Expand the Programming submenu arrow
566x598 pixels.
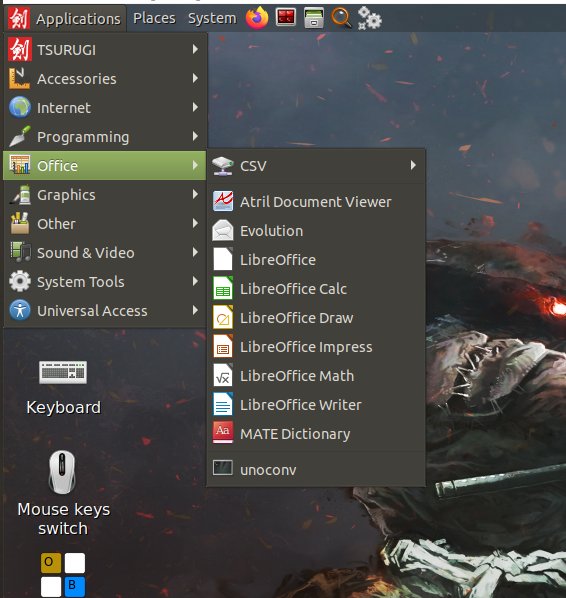pyautogui.click(x=195, y=136)
